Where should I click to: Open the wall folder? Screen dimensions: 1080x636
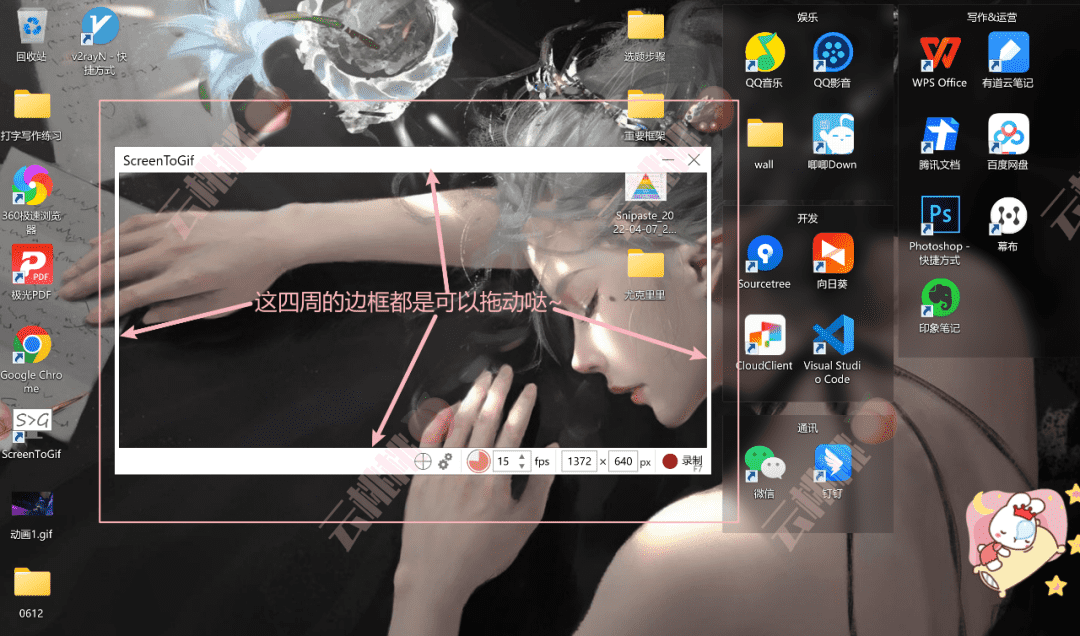[x=765, y=134]
